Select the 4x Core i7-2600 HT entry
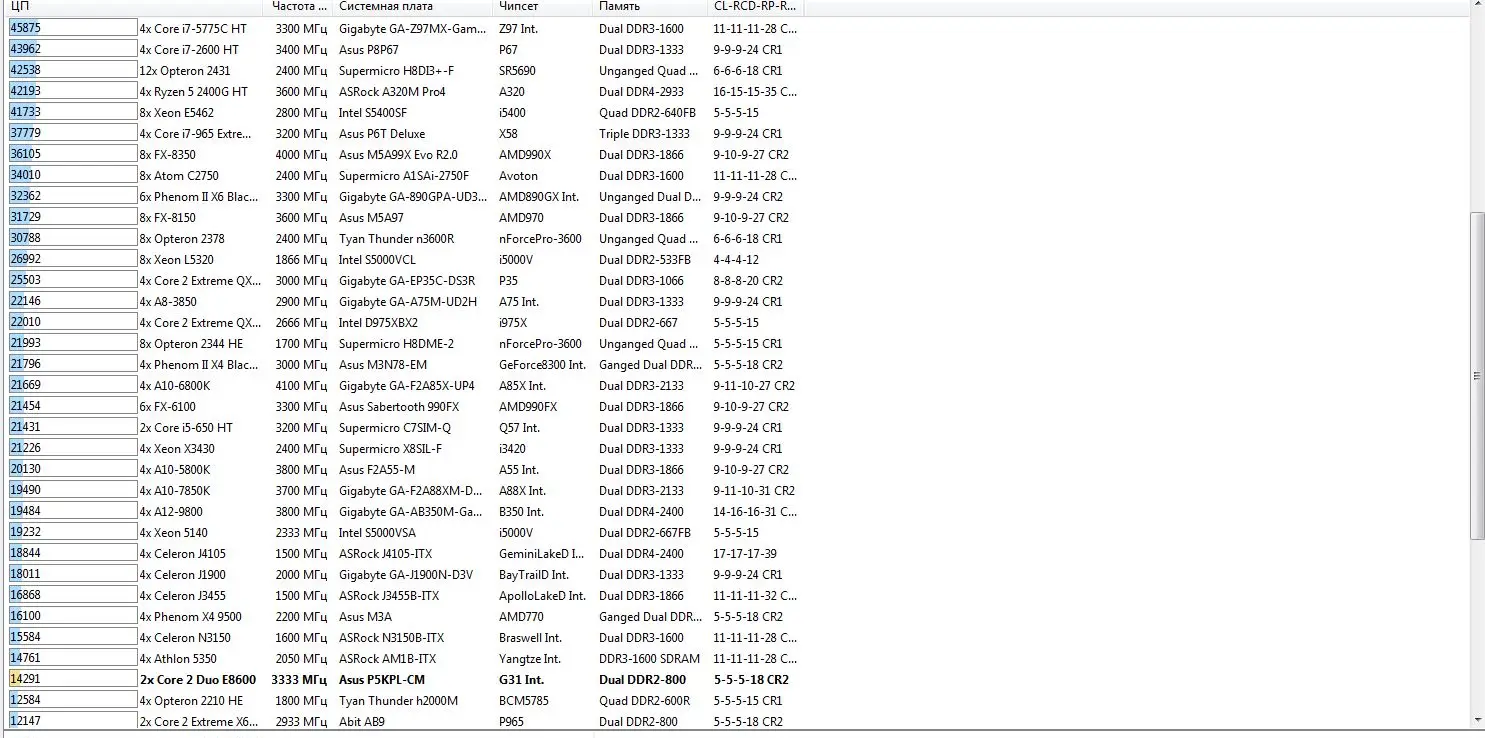The image size is (1485, 738). (x=403, y=50)
